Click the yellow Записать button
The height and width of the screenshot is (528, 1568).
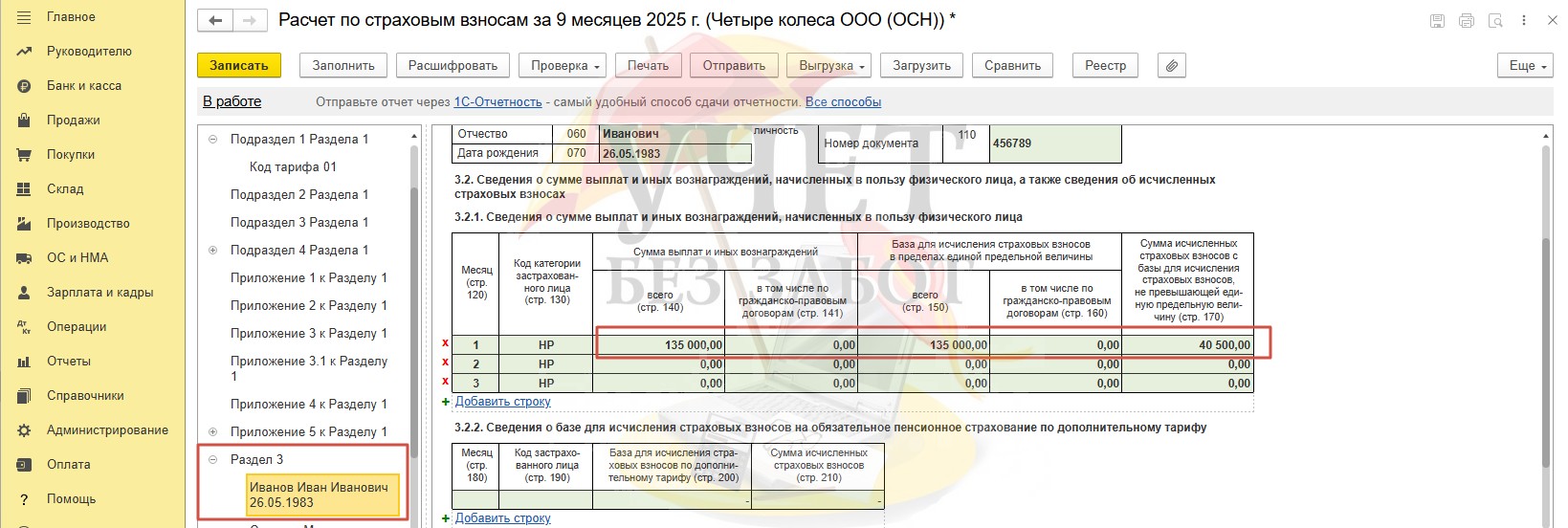click(239, 65)
